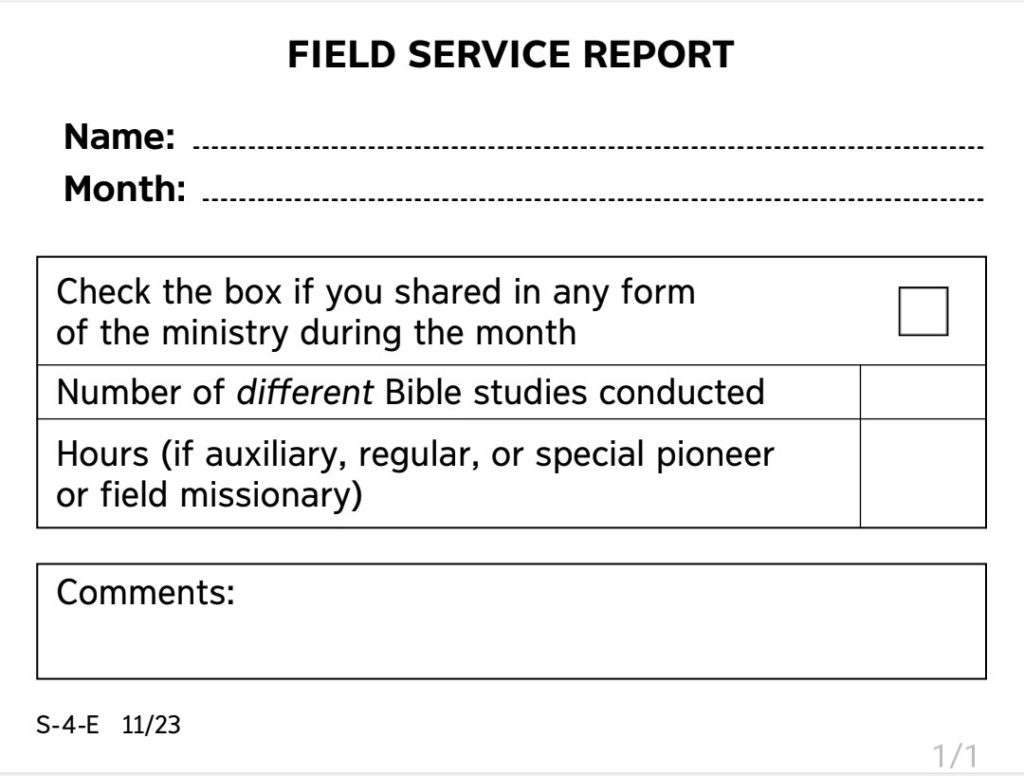Click the 1/1 page indicator

click(955, 756)
